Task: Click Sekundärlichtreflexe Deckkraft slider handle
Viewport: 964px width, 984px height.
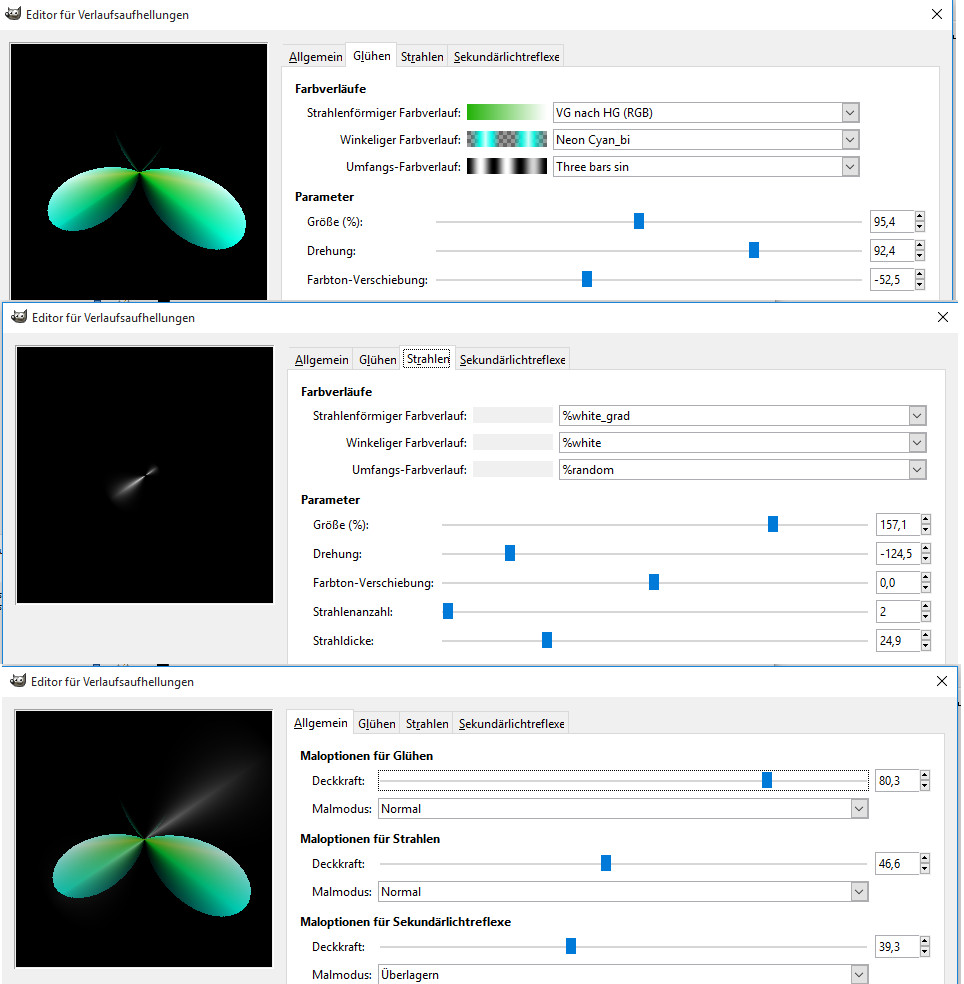Action: coord(570,946)
